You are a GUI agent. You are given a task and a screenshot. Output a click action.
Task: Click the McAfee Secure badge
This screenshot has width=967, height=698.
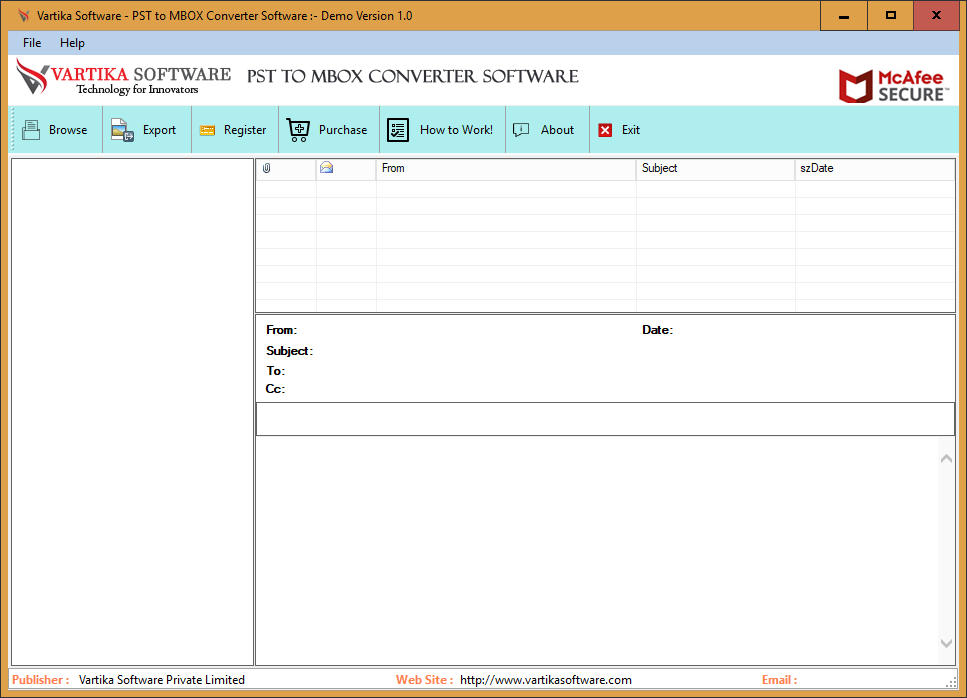pos(892,86)
